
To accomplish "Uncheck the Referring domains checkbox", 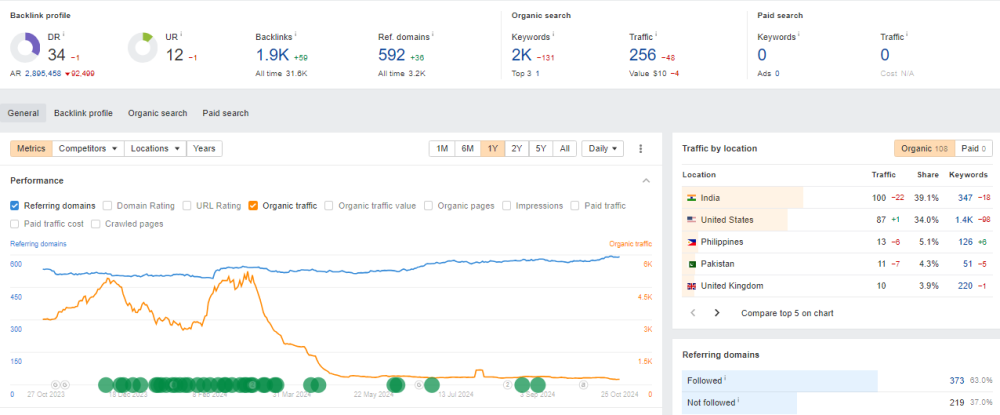I will tap(14, 206).
